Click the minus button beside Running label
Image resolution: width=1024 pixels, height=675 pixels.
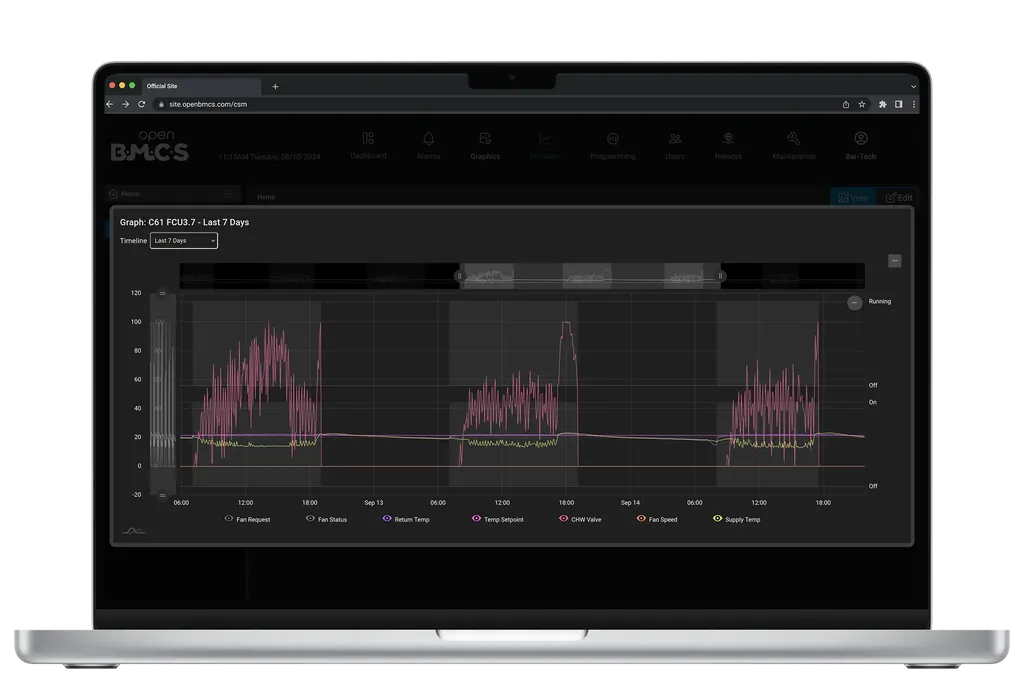854,302
